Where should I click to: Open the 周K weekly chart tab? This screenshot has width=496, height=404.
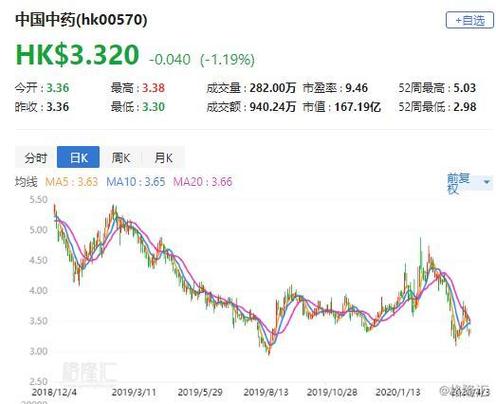(121, 157)
